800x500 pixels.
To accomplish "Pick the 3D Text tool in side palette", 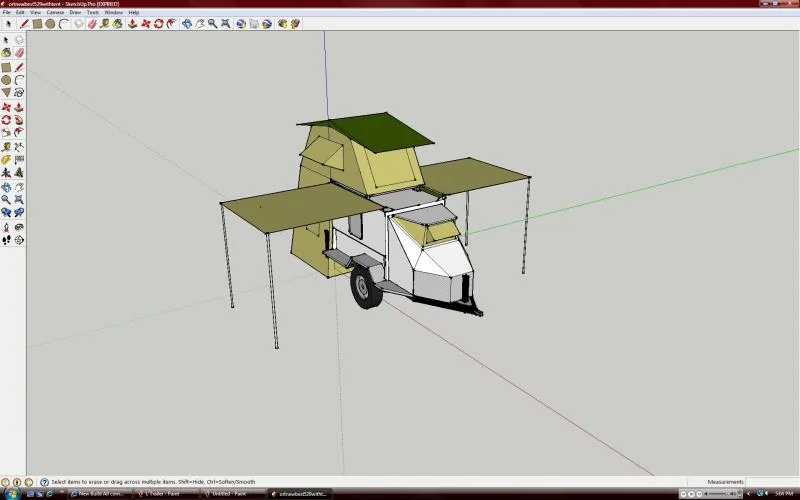I will click(x=19, y=172).
